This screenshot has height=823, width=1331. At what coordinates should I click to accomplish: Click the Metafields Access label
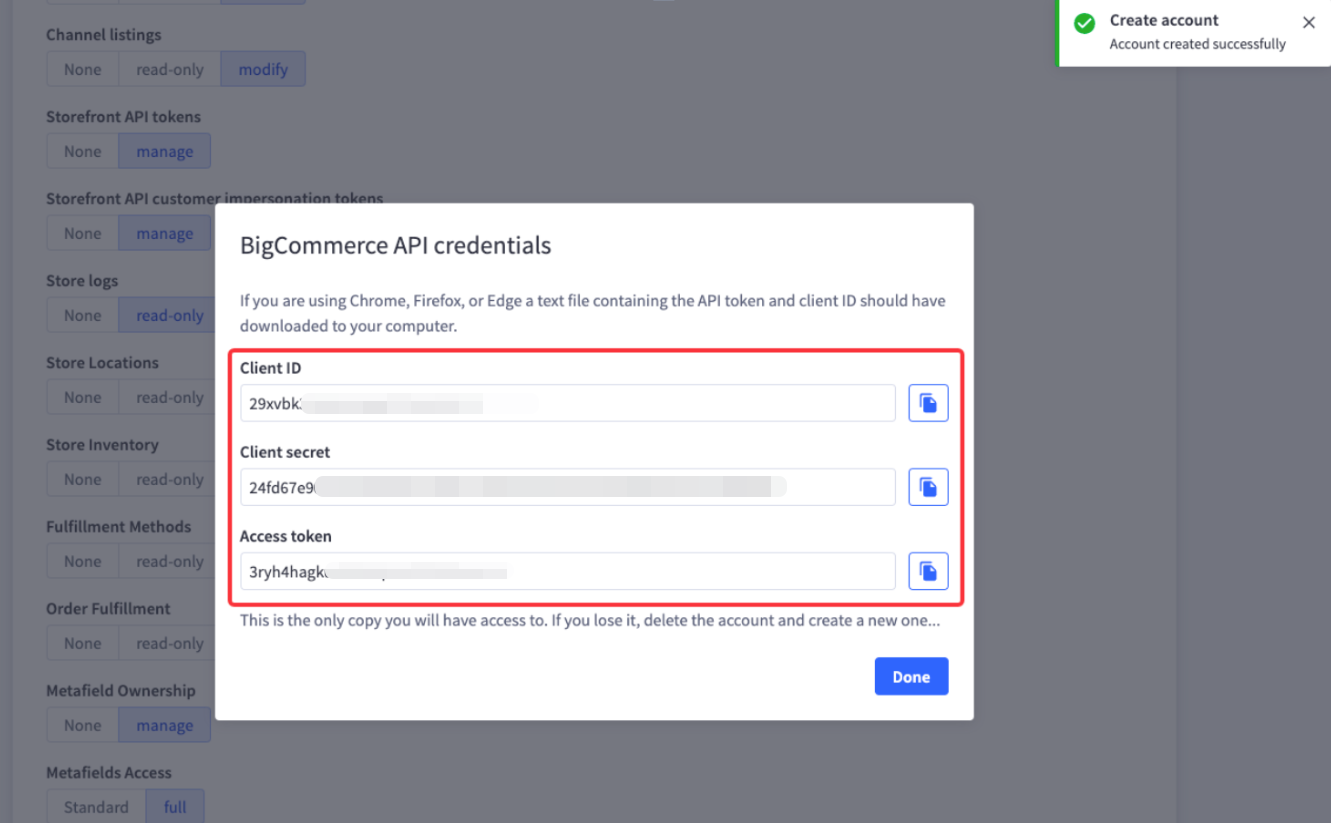click(x=109, y=773)
